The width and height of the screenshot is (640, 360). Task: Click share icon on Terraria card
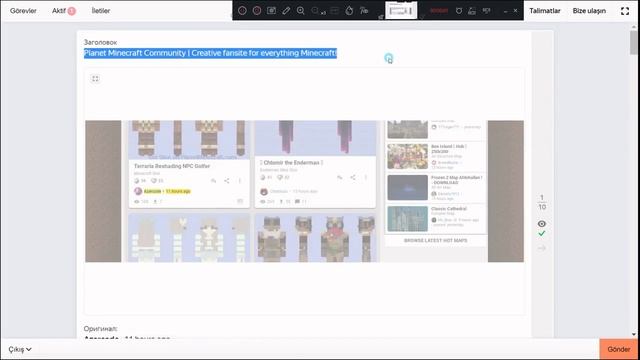pyautogui.click(x=227, y=180)
